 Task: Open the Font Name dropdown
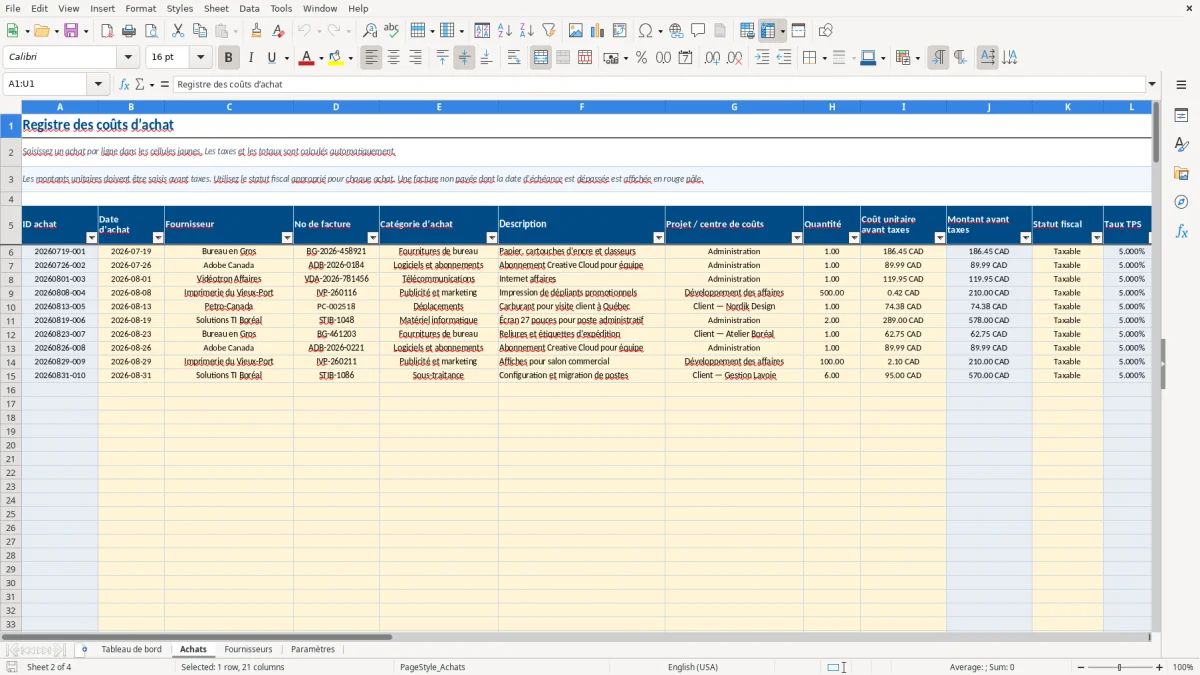[x=128, y=58]
